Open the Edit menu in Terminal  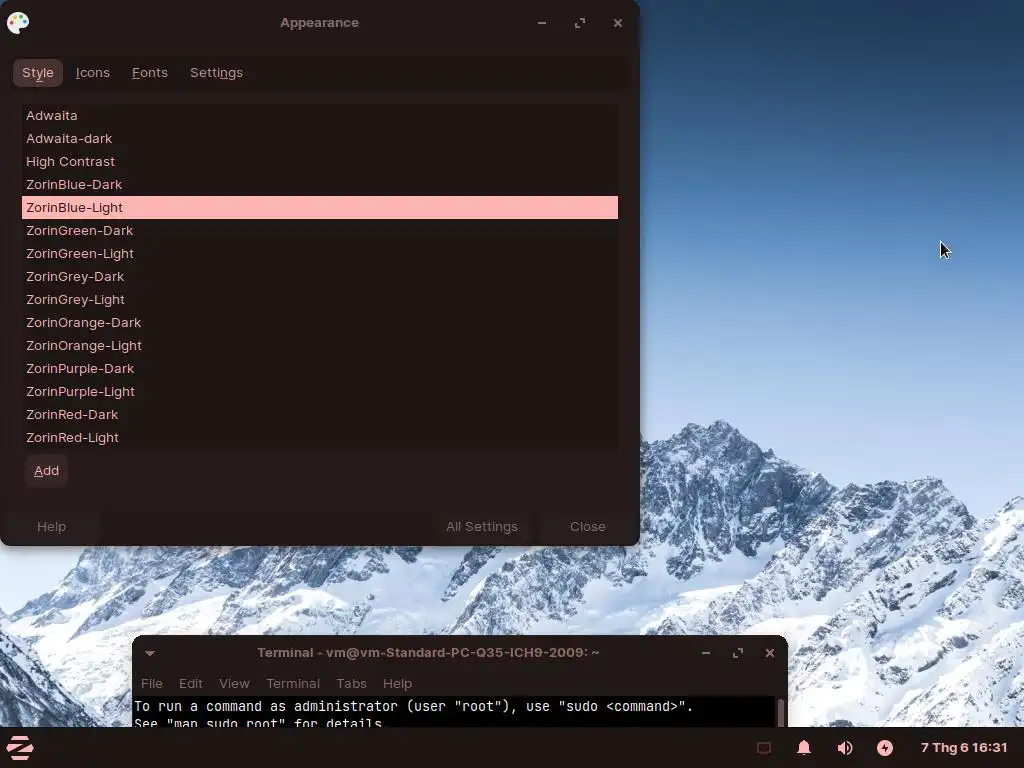coord(191,683)
